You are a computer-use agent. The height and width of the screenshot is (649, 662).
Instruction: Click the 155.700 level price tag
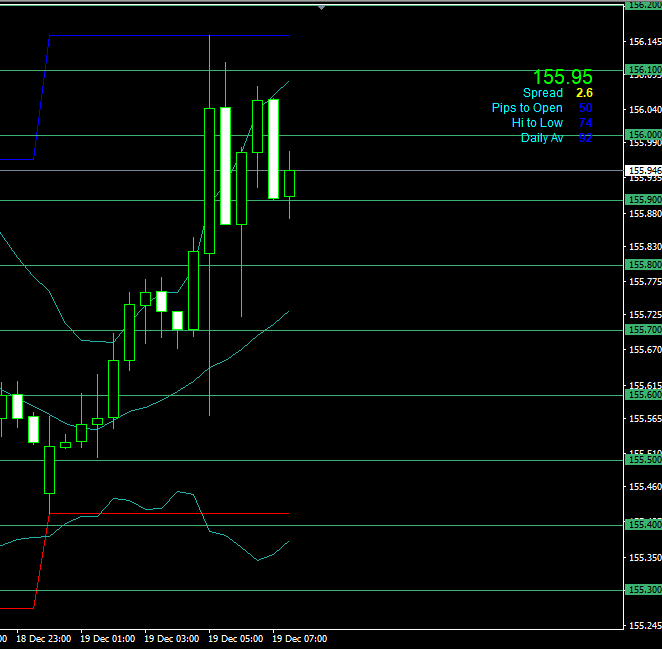click(x=642, y=330)
